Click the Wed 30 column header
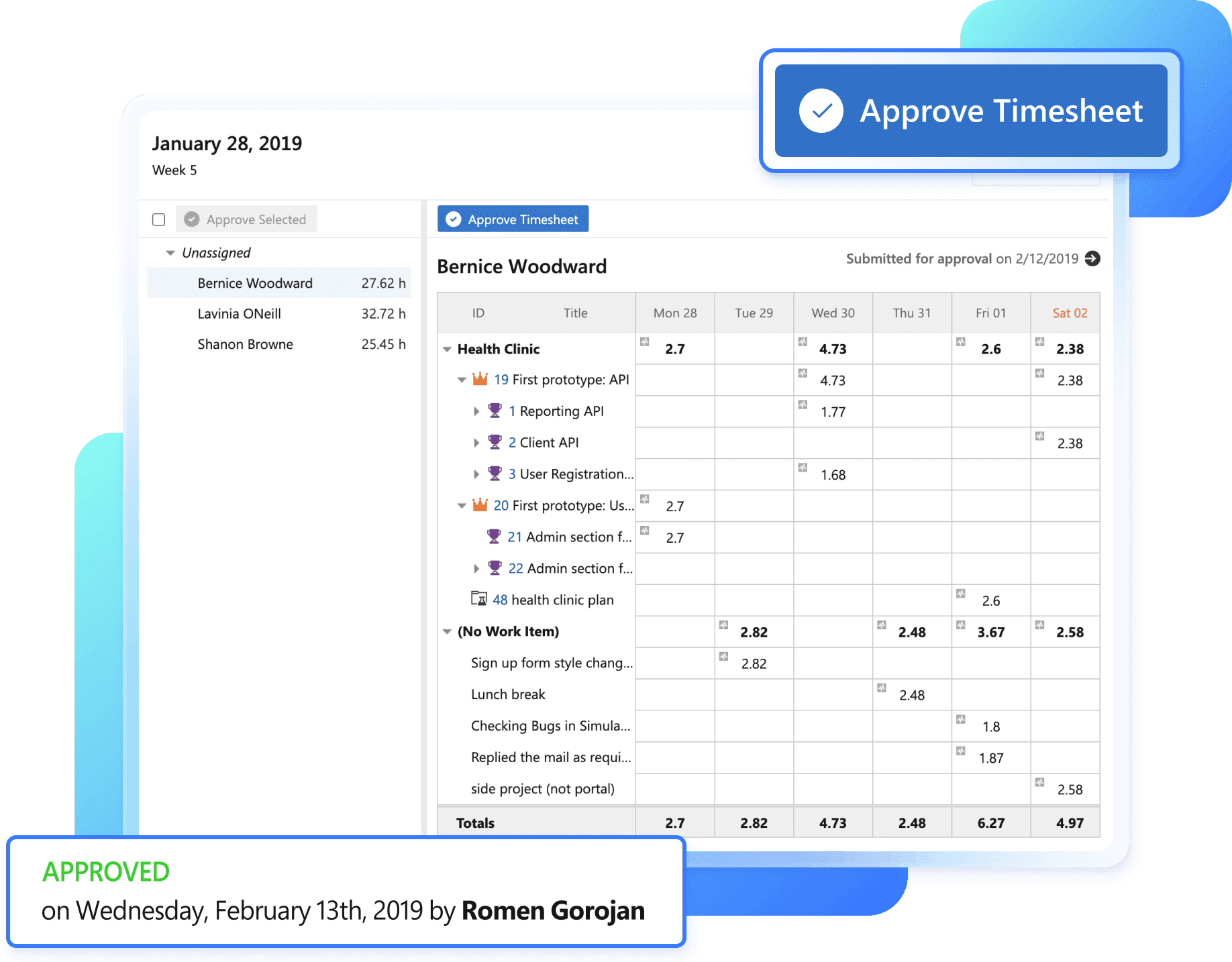This screenshot has height=962, width=1232. 833,313
